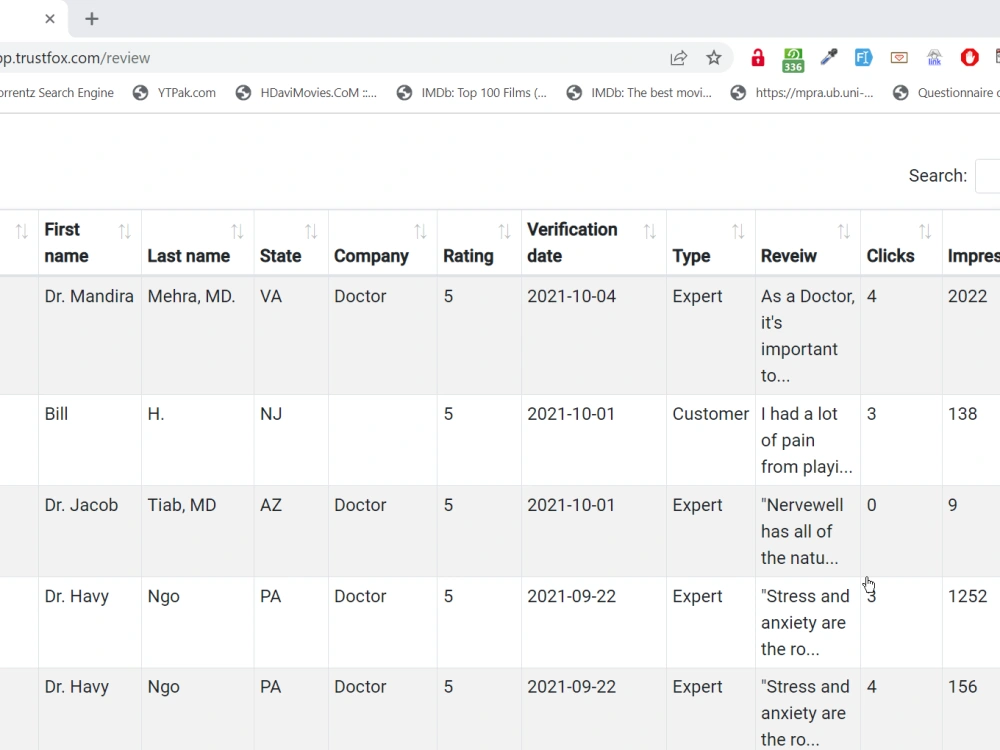Open the red hand ad-blocker extension
This screenshot has height=750, width=1000.
[968, 58]
